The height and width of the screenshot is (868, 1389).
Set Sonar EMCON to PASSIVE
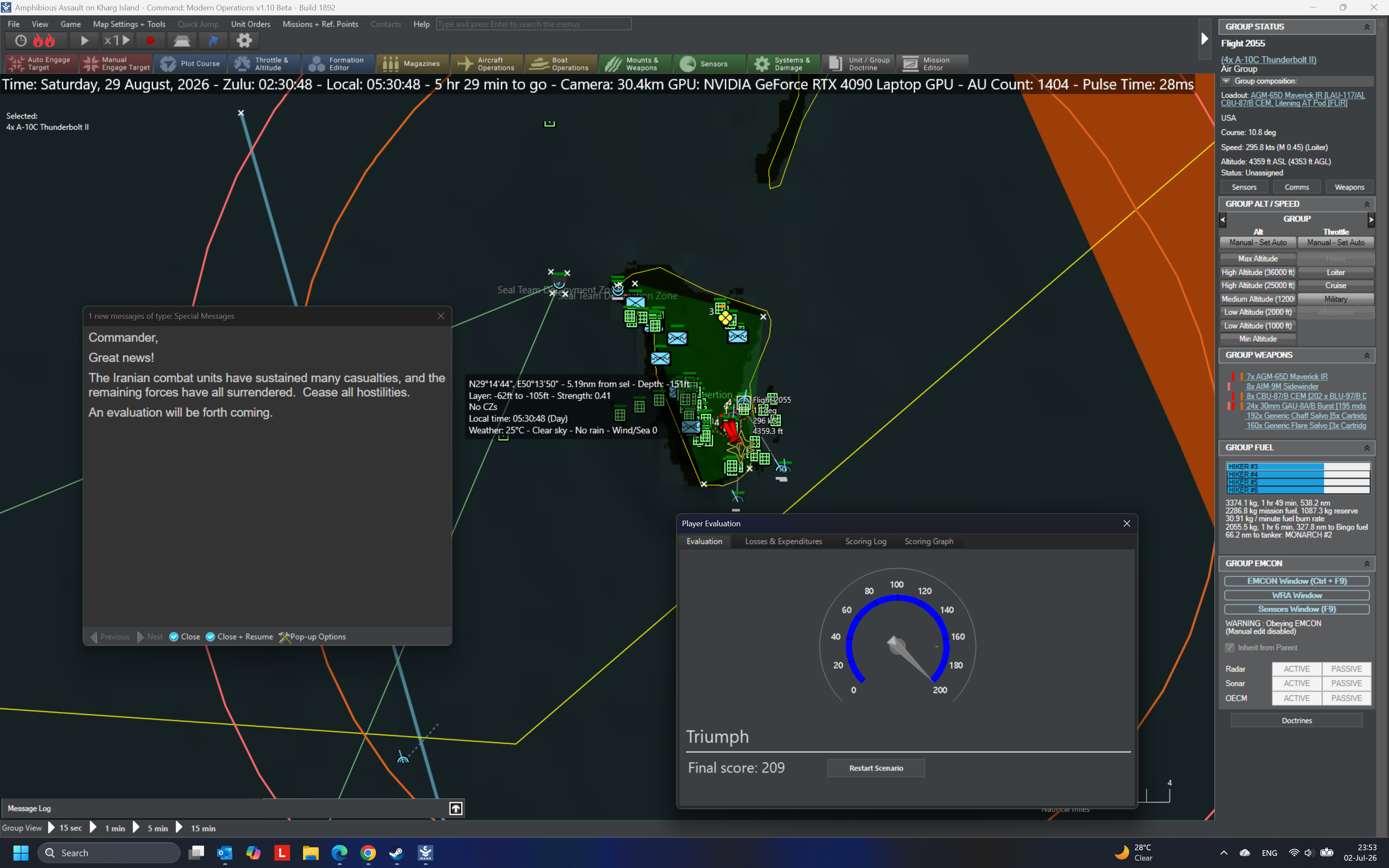pyautogui.click(x=1346, y=683)
